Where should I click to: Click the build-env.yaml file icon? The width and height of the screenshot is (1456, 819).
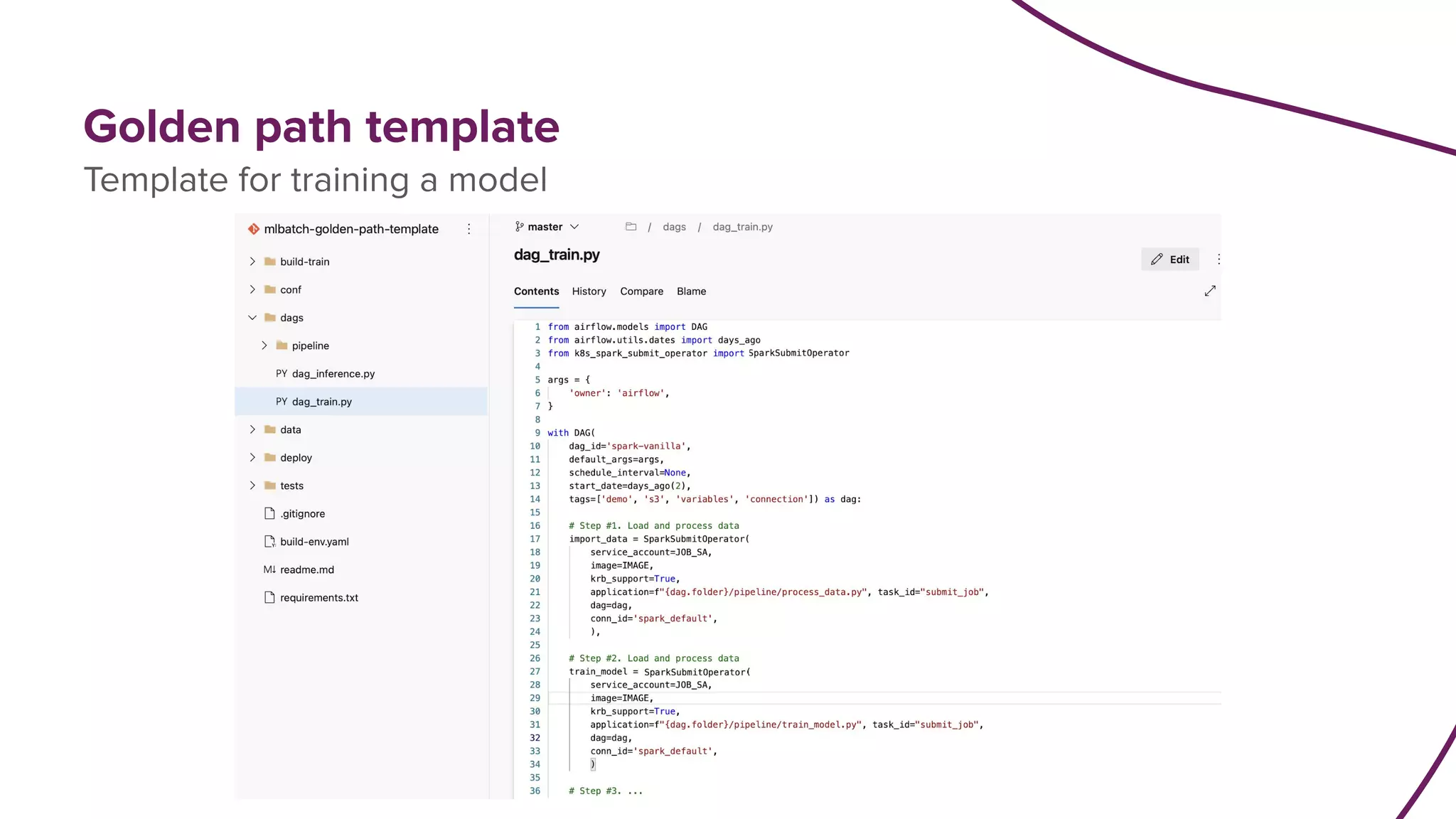pos(269,542)
